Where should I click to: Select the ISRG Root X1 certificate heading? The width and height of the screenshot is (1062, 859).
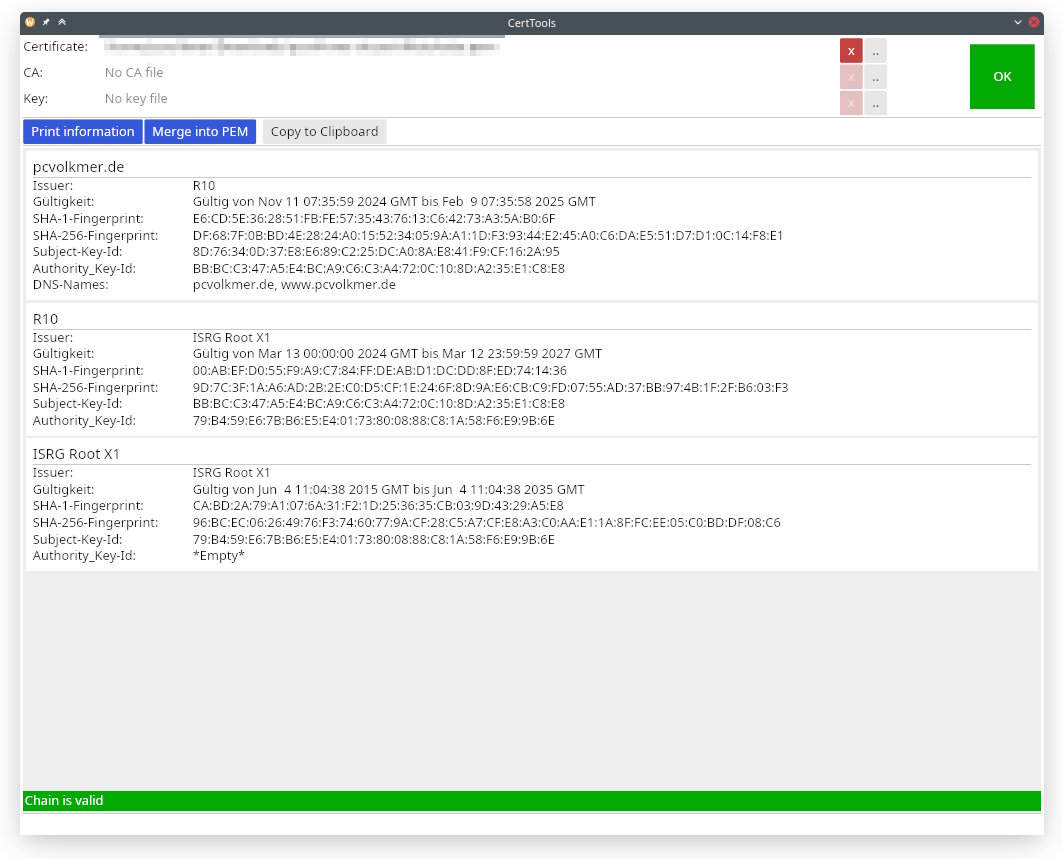click(76, 454)
